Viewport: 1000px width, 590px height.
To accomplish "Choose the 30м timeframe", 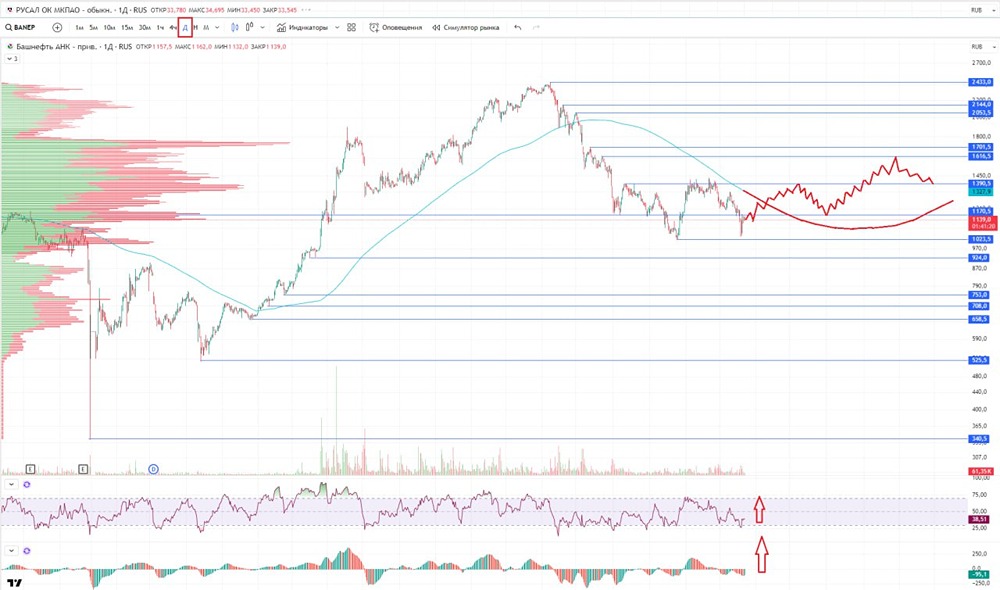I will (145, 27).
